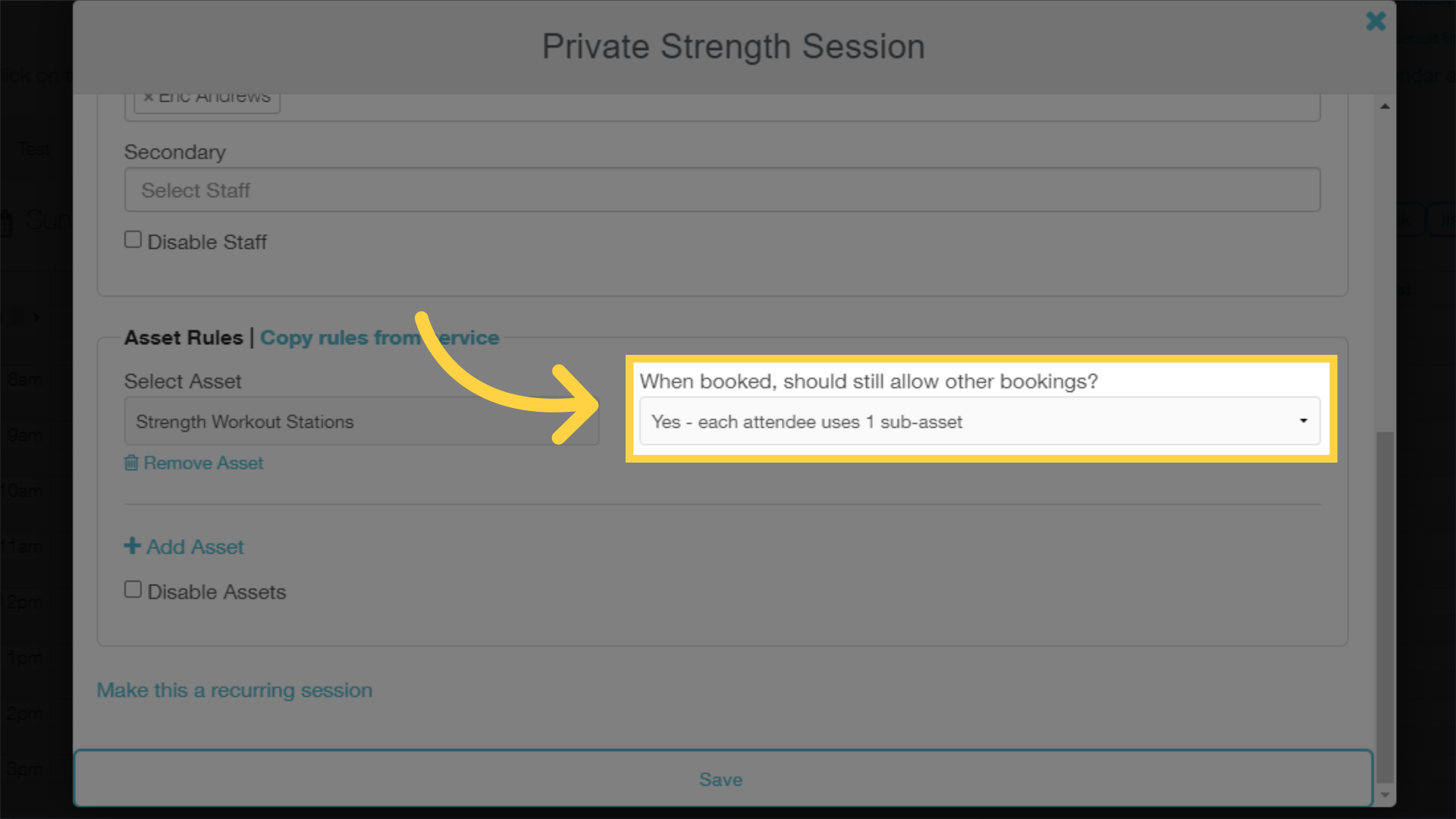Viewport: 1456px width, 819px height.
Task: Click Remove Asset trash icon
Action: (x=131, y=462)
